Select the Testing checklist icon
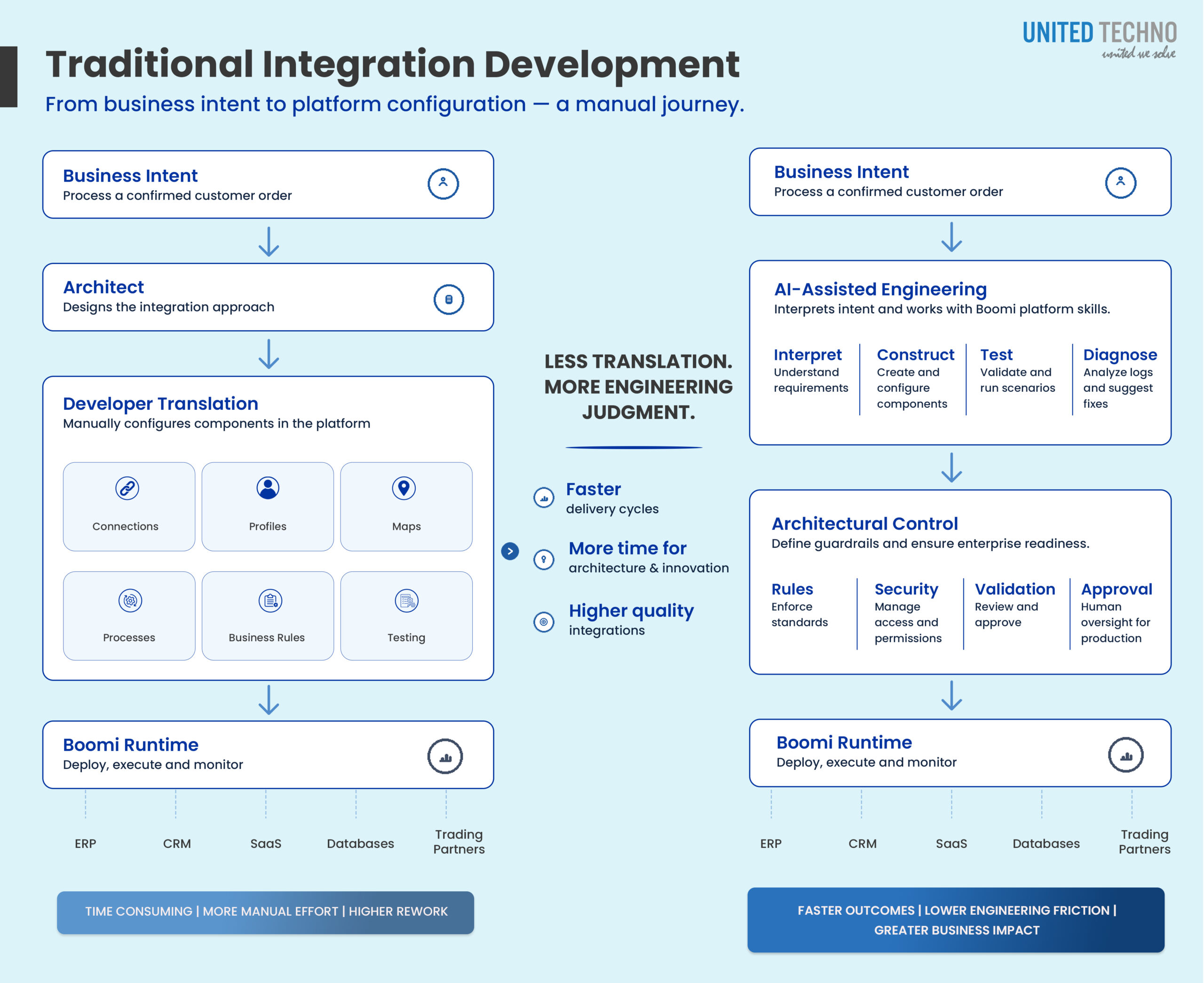The width and height of the screenshot is (1204, 983). tap(407, 601)
